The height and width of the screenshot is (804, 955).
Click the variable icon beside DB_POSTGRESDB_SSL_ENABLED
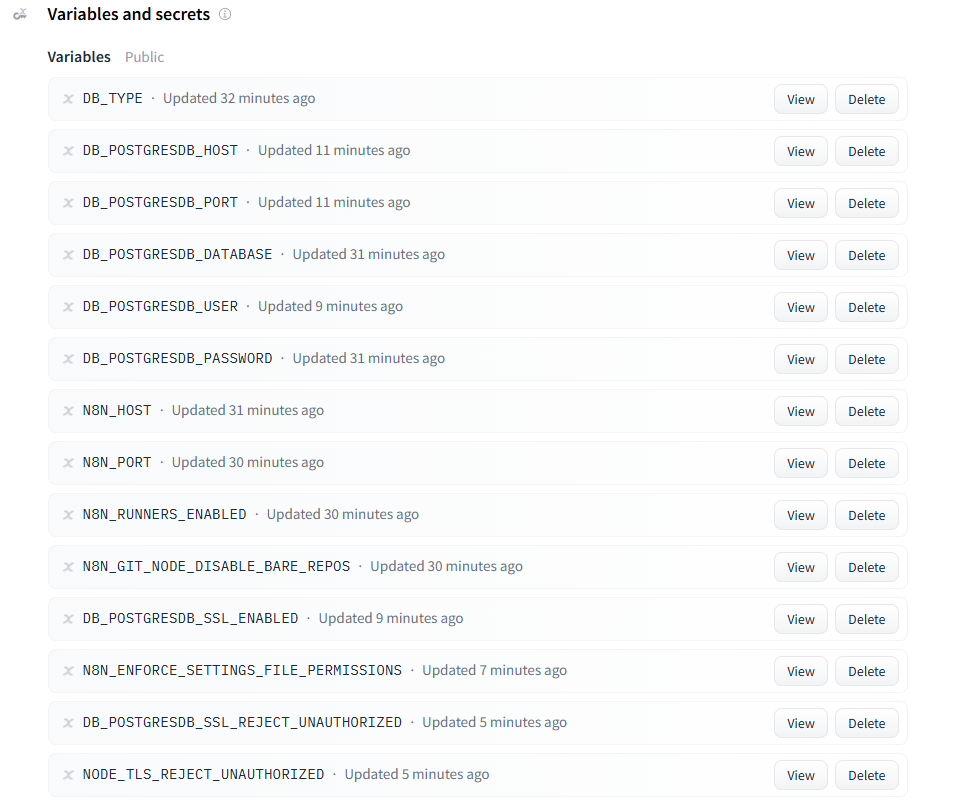[x=68, y=619]
